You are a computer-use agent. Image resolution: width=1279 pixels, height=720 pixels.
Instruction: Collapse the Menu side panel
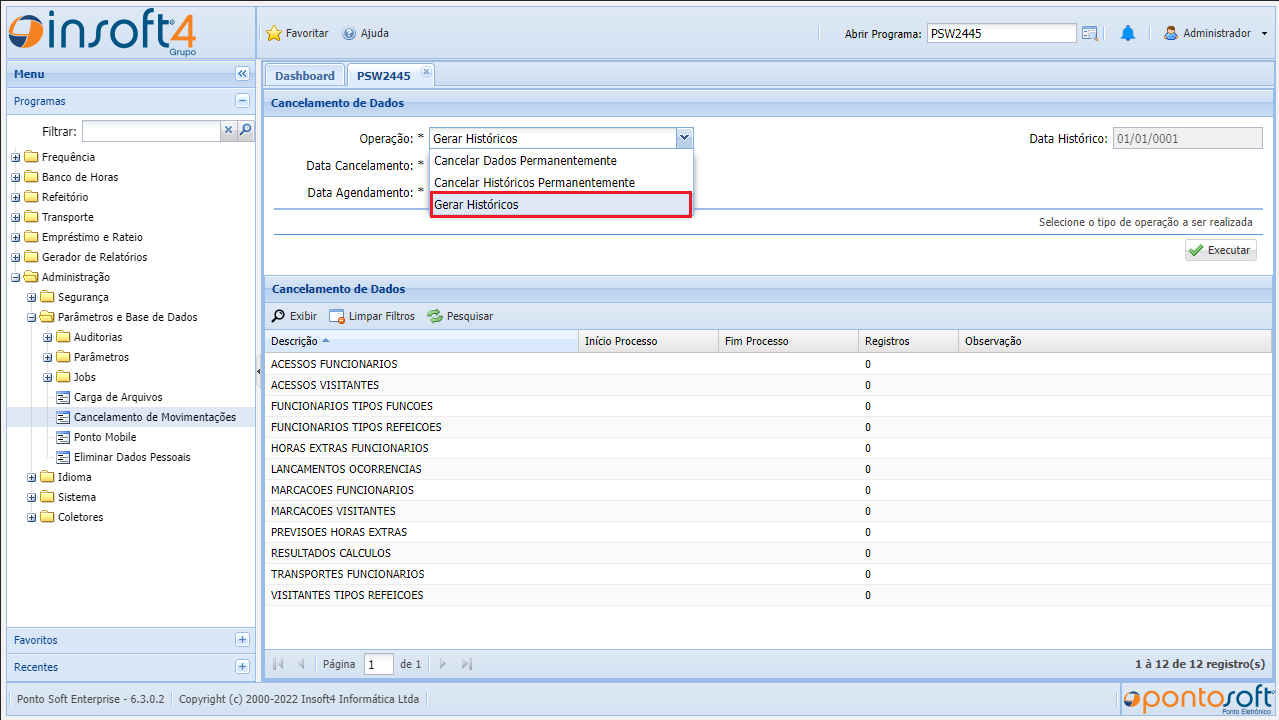click(242, 74)
